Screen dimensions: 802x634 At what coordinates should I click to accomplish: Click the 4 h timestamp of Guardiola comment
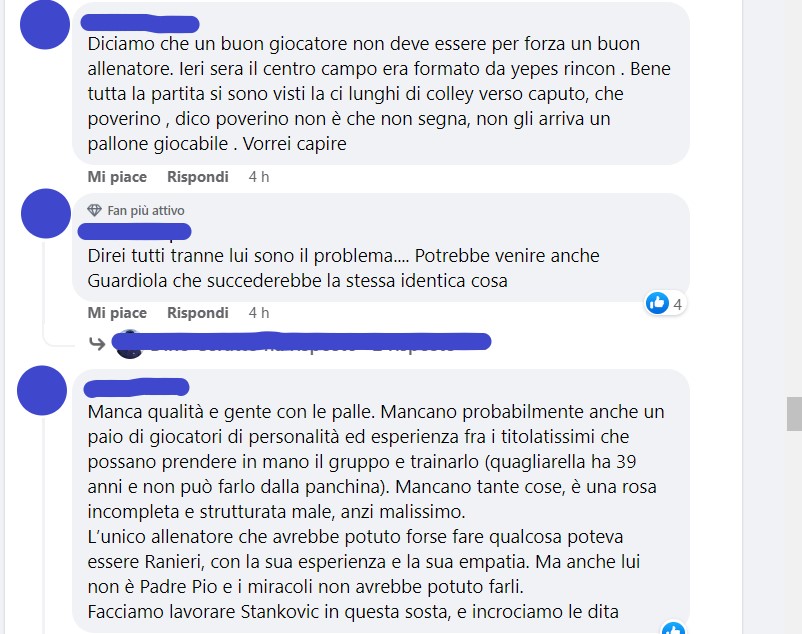click(259, 313)
